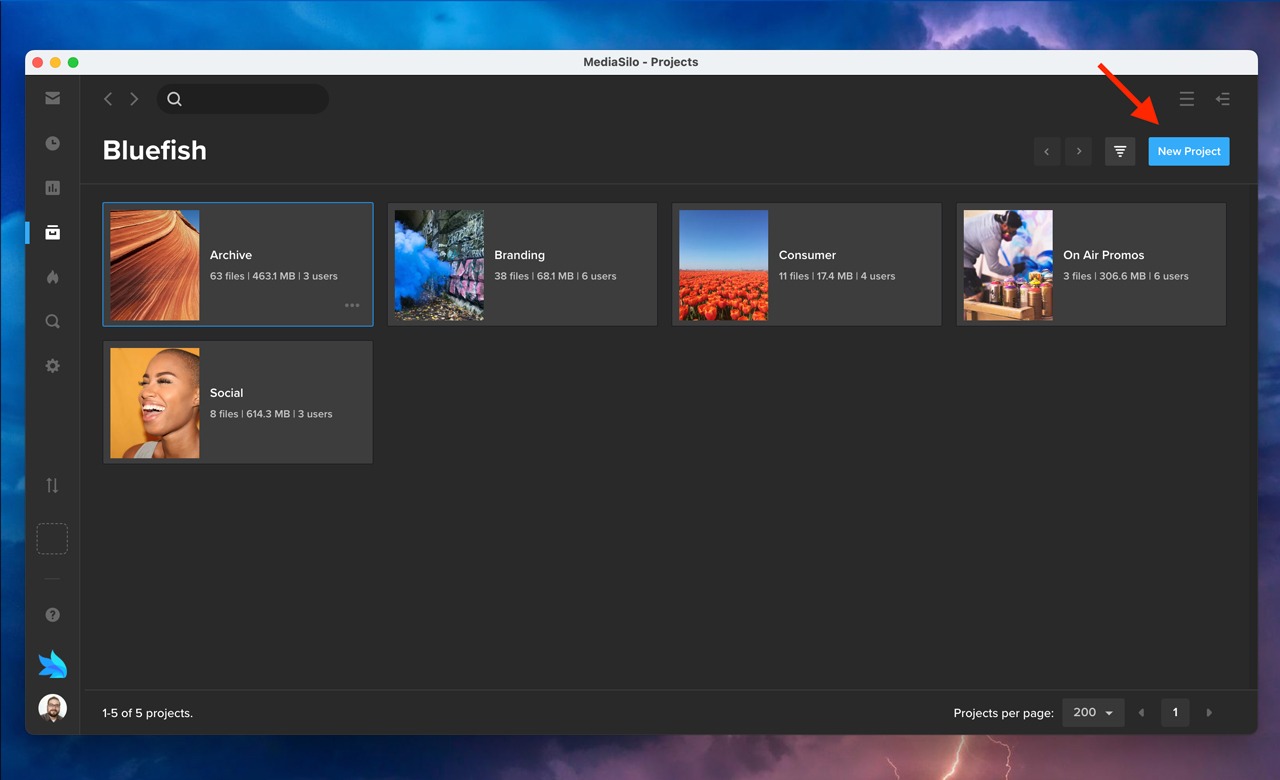This screenshot has width=1280, height=780.
Task: Click '11 files | 17.4 MB | 4 users' text
Action: coord(837,276)
